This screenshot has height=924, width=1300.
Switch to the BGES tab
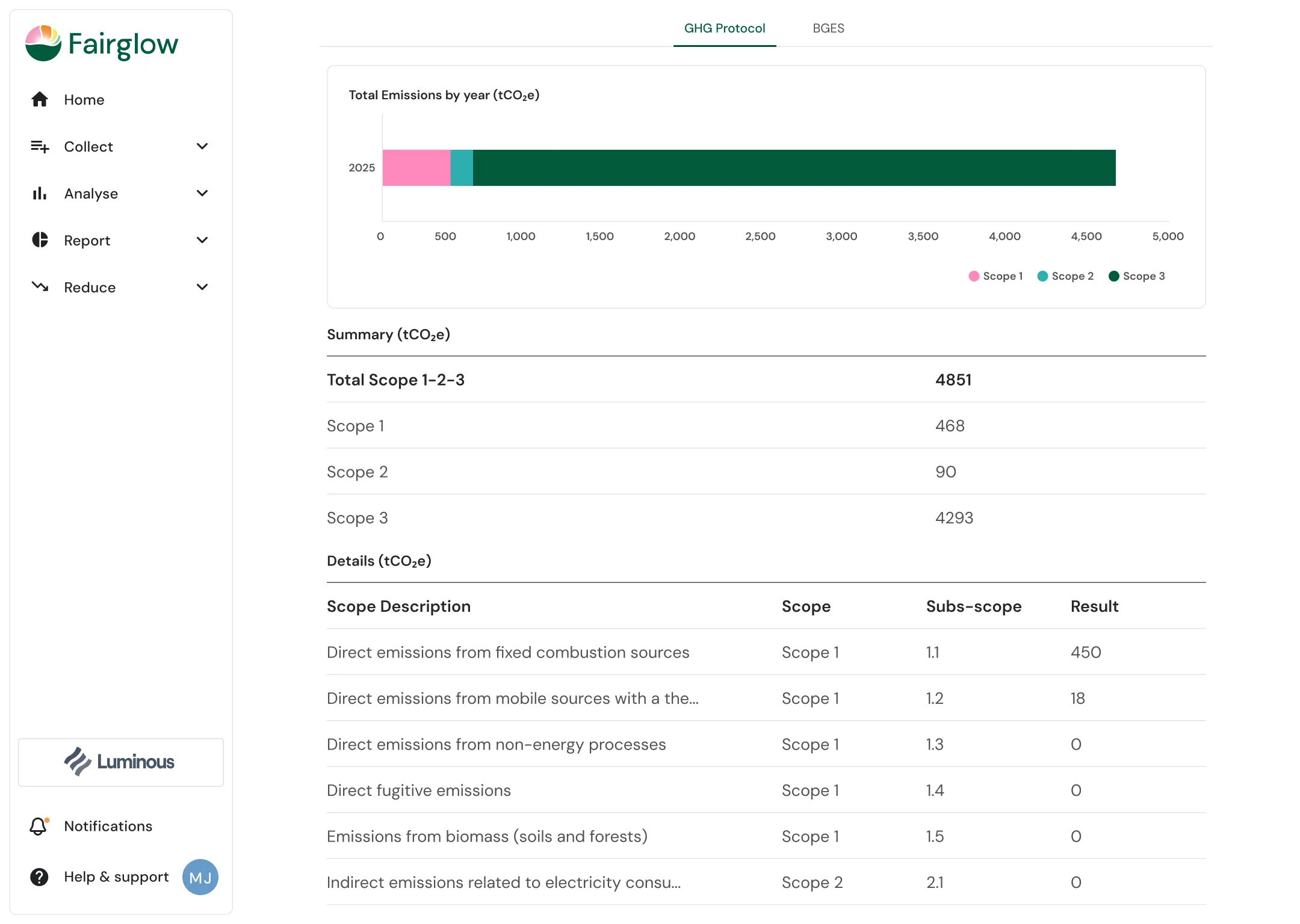tap(828, 28)
